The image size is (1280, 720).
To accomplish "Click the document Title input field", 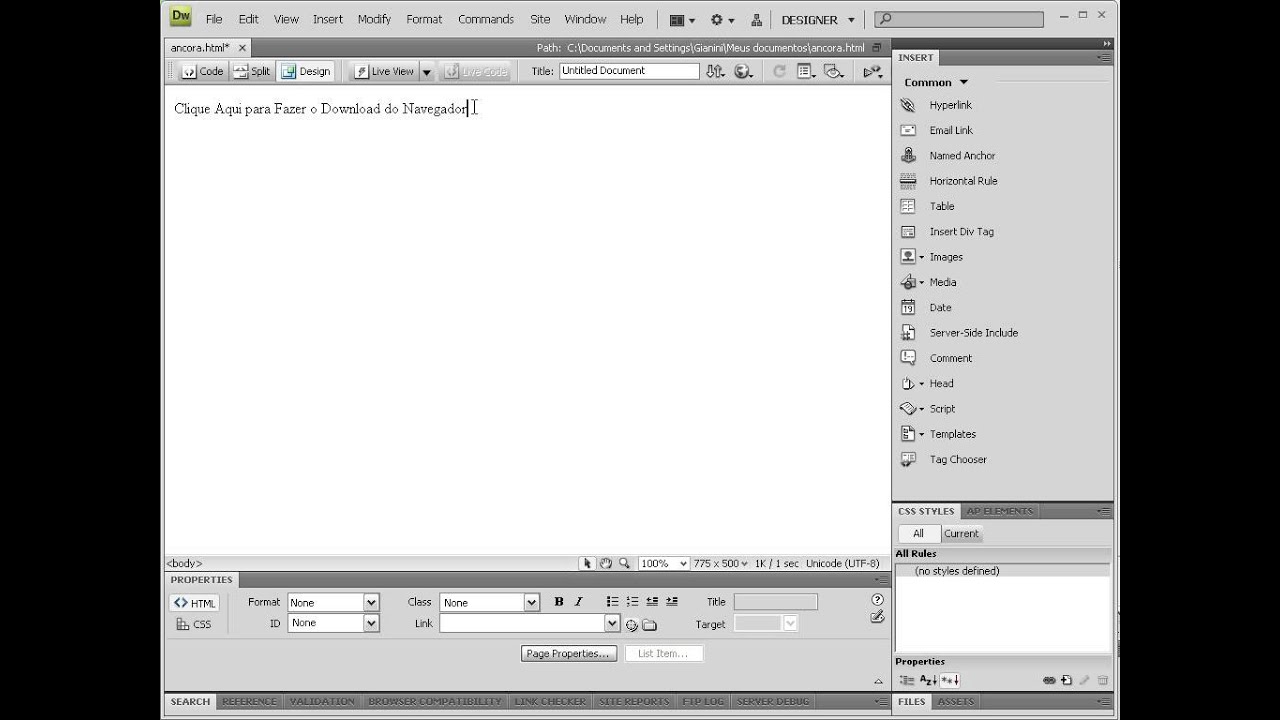I will pos(629,71).
